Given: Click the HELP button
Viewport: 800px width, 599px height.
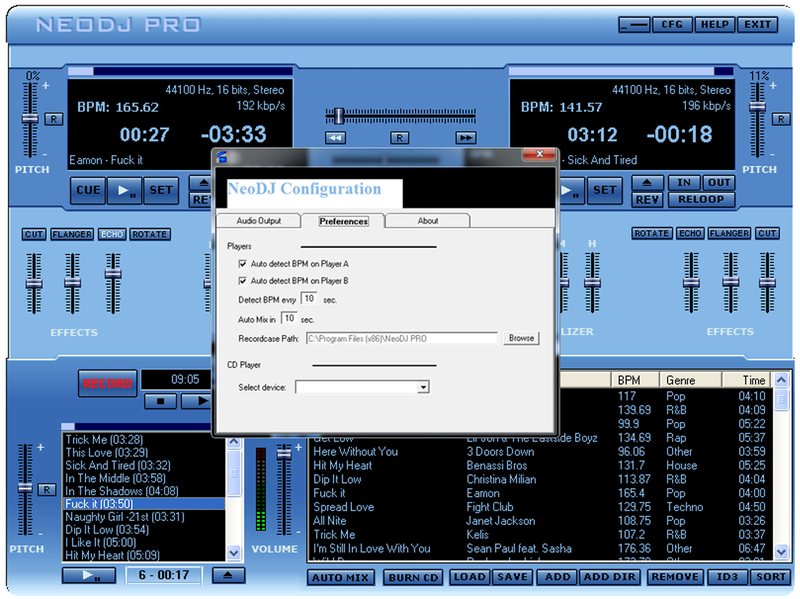Looking at the screenshot, I should (715, 24).
